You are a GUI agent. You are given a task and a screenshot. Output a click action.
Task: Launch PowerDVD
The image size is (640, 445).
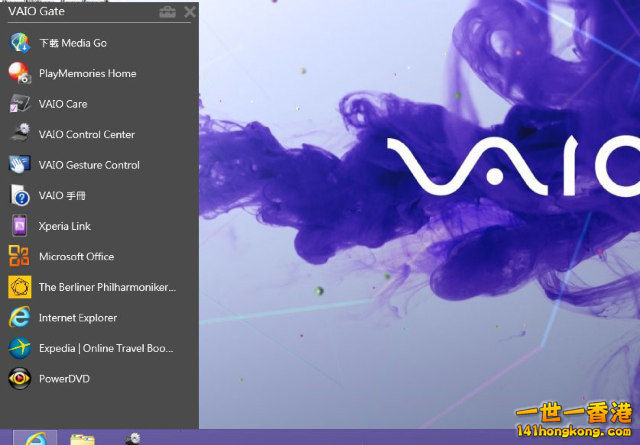[19, 378]
